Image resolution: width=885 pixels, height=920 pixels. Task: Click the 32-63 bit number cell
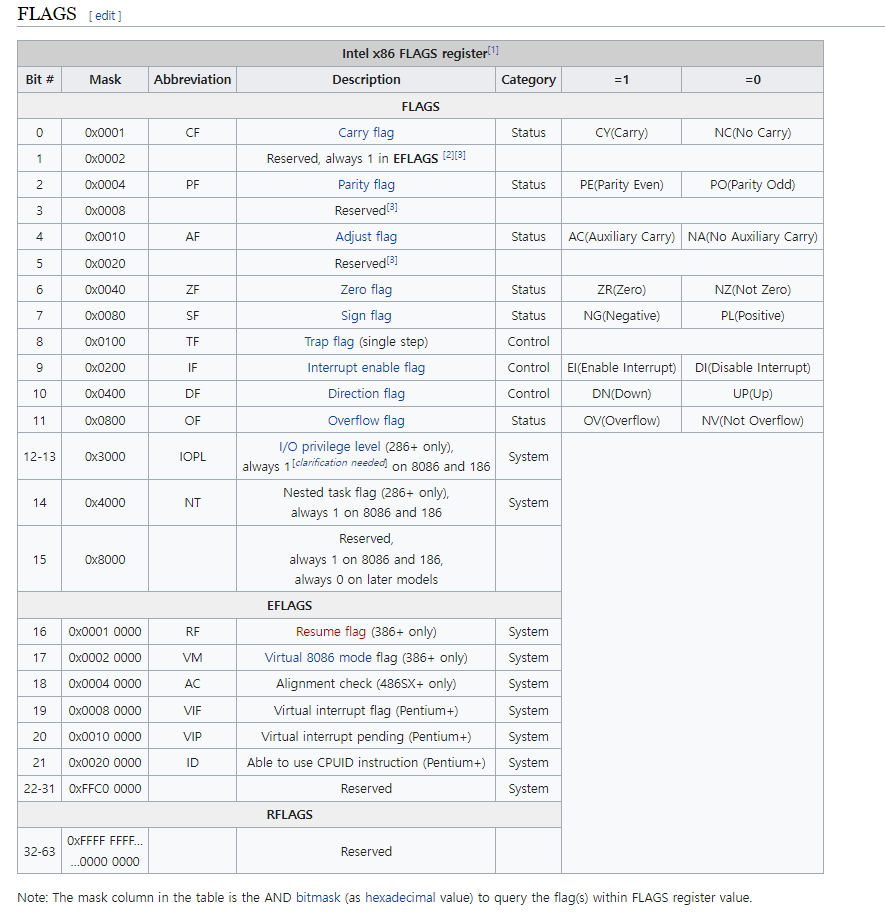(39, 851)
